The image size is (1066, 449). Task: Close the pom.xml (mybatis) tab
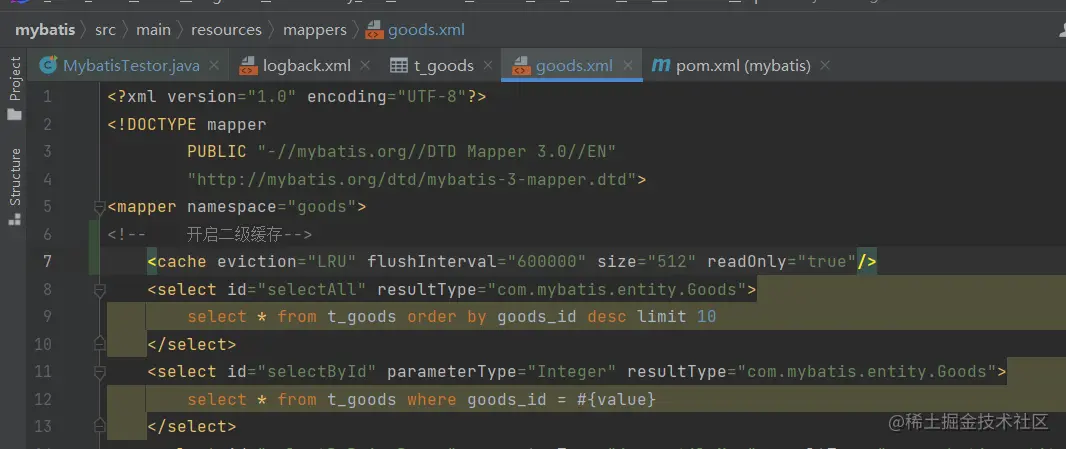[825, 66]
